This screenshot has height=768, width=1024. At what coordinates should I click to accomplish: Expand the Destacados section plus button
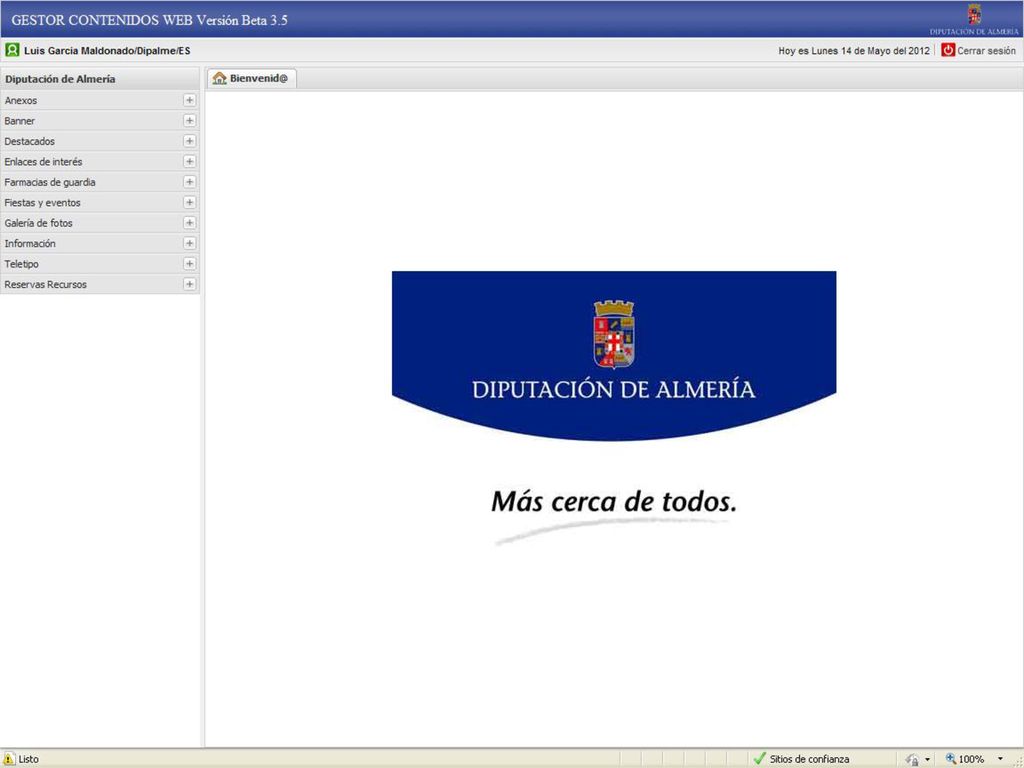coord(189,141)
